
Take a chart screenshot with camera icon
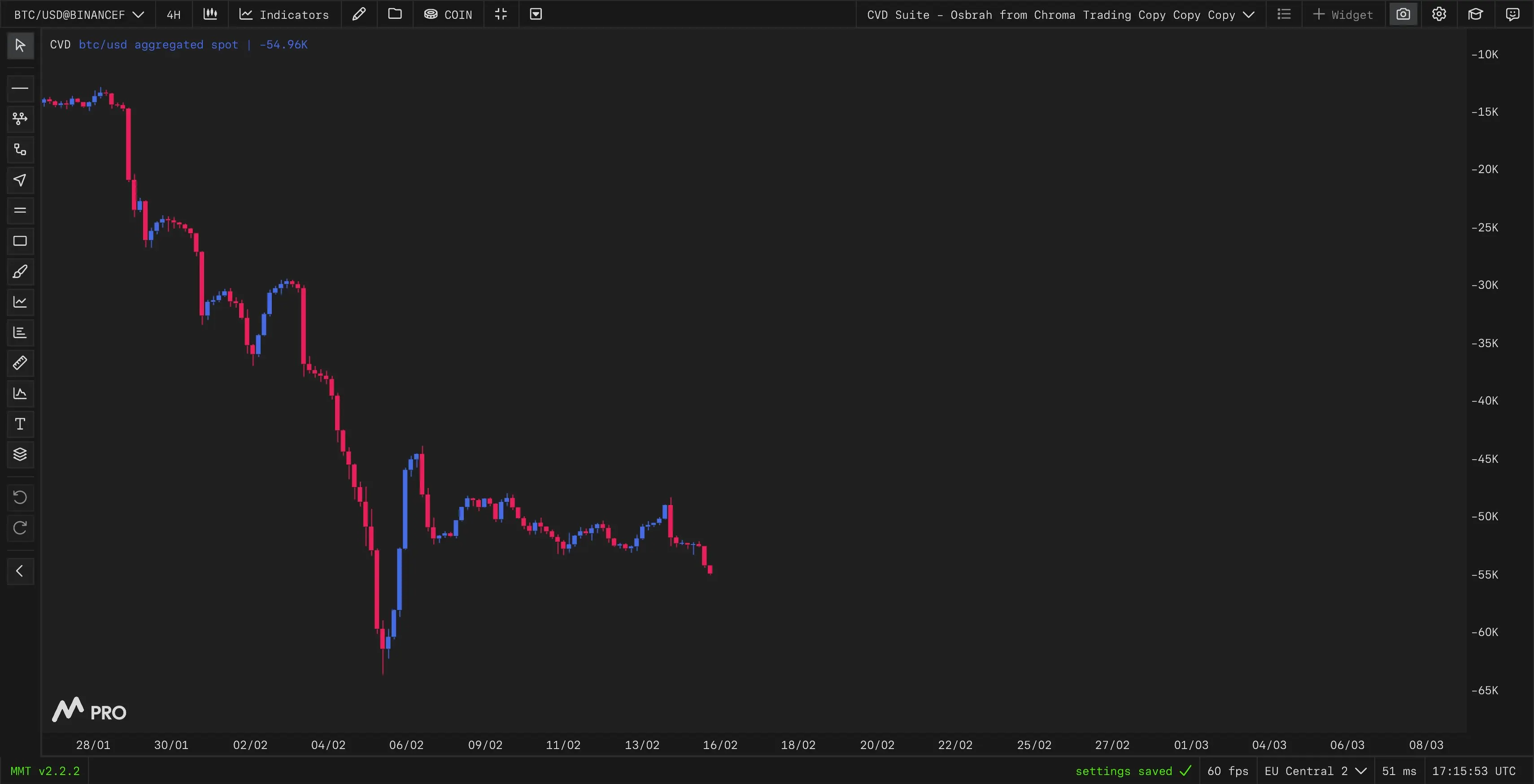pos(1403,14)
